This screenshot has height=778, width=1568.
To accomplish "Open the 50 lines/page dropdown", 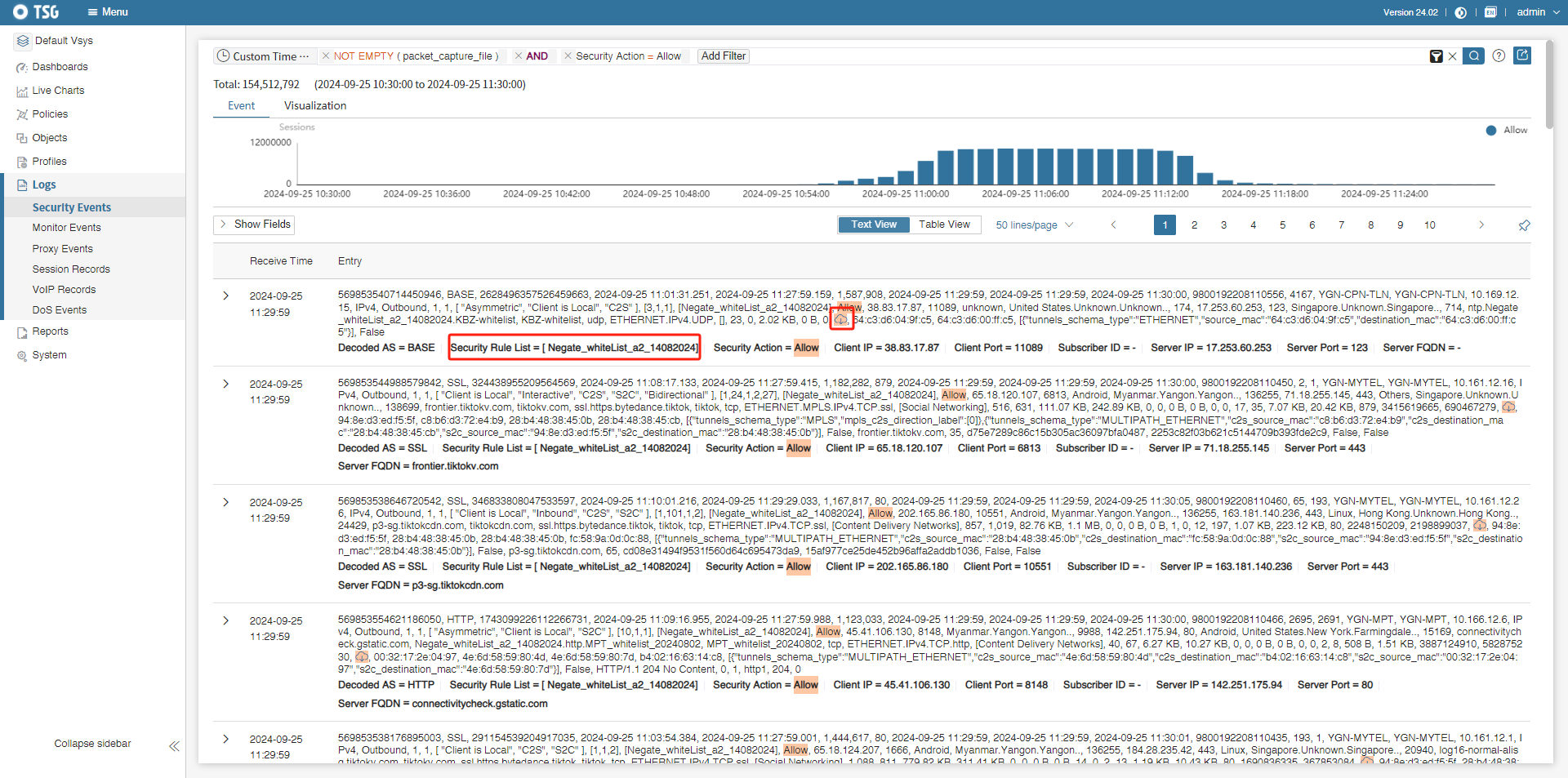I will pyautogui.click(x=1034, y=225).
